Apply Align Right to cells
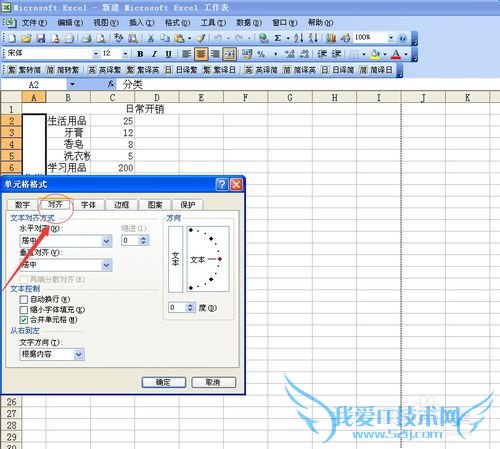This screenshot has width=500, height=449. tap(215, 54)
